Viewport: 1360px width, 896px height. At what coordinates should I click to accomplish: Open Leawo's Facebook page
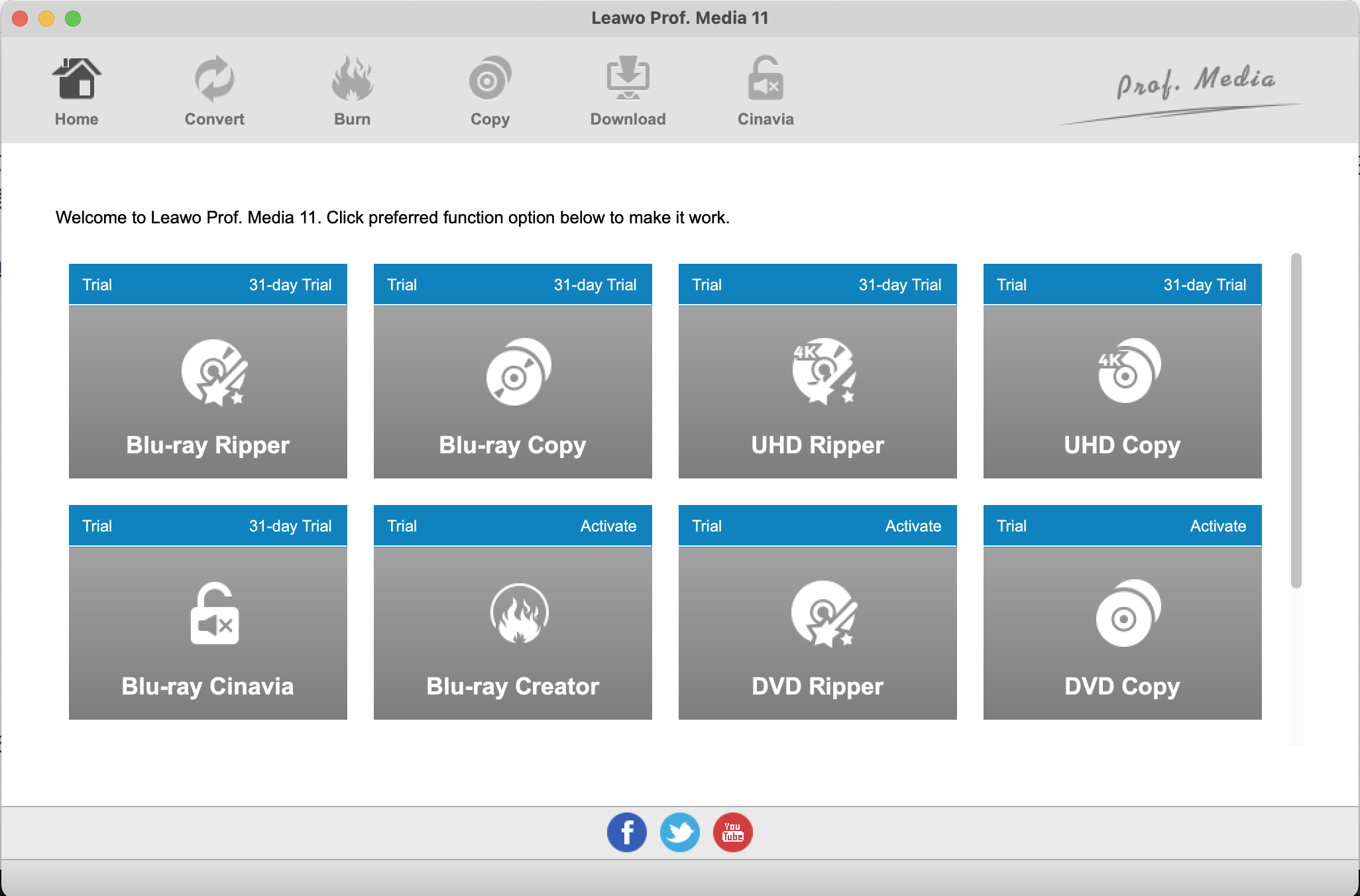(x=626, y=832)
